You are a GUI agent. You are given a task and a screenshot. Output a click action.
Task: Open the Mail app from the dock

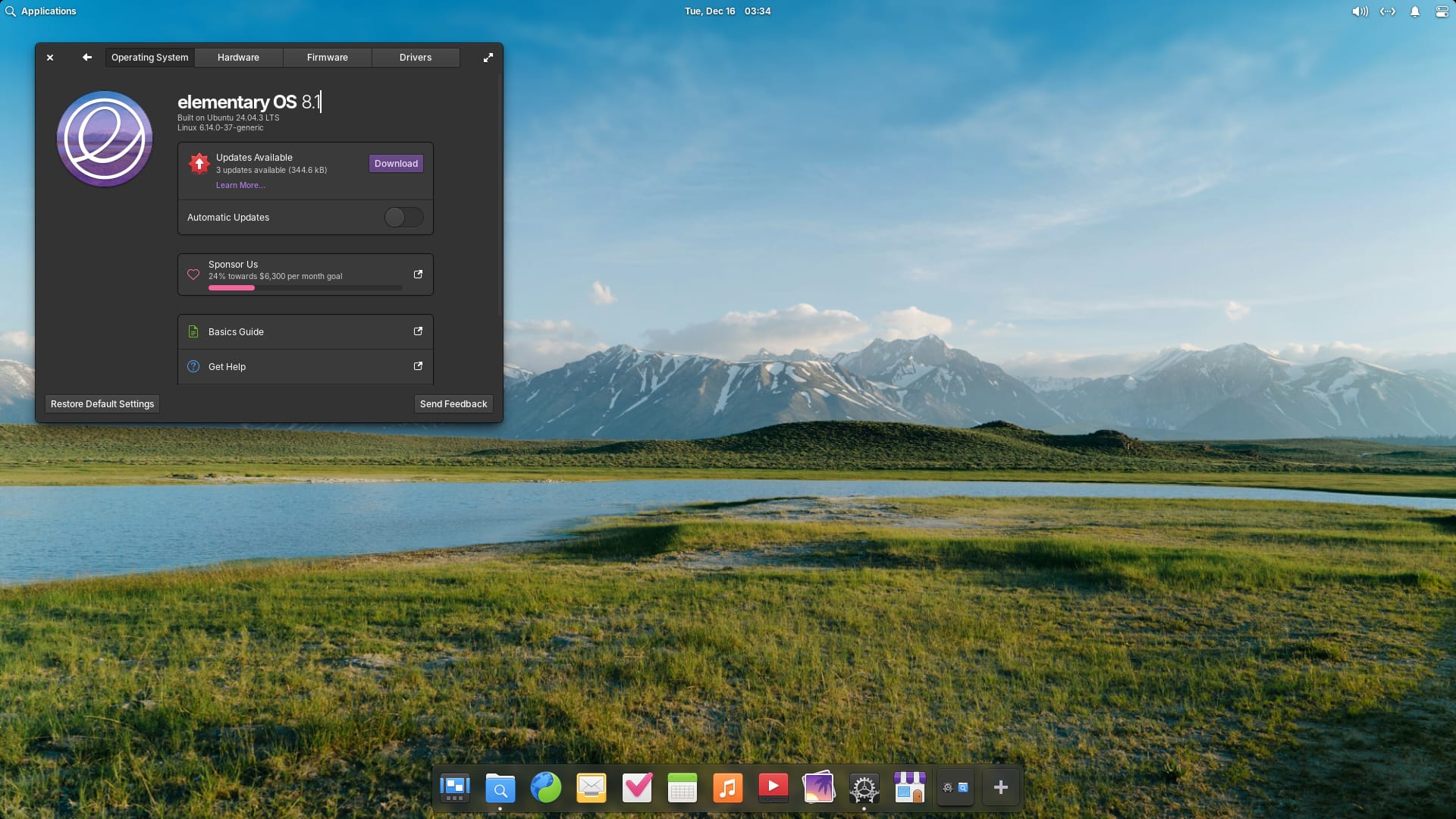point(591,788)
